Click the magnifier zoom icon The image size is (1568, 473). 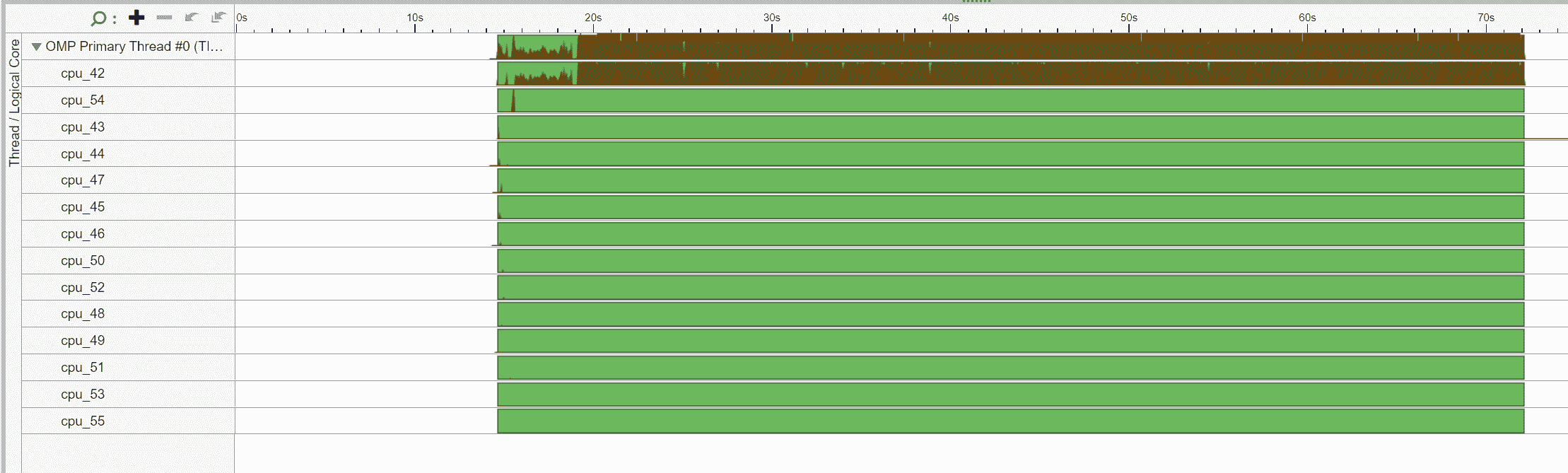pyautogui.click(x=99, y=18)
